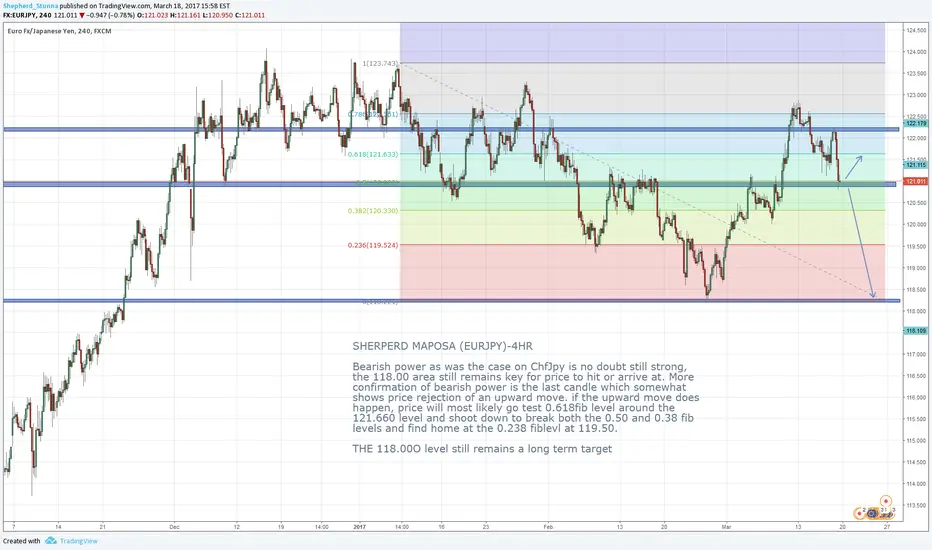Screen dimensions: 932x550
Task: Click the L:120.950 low value in the header
Action: (218, 15)
